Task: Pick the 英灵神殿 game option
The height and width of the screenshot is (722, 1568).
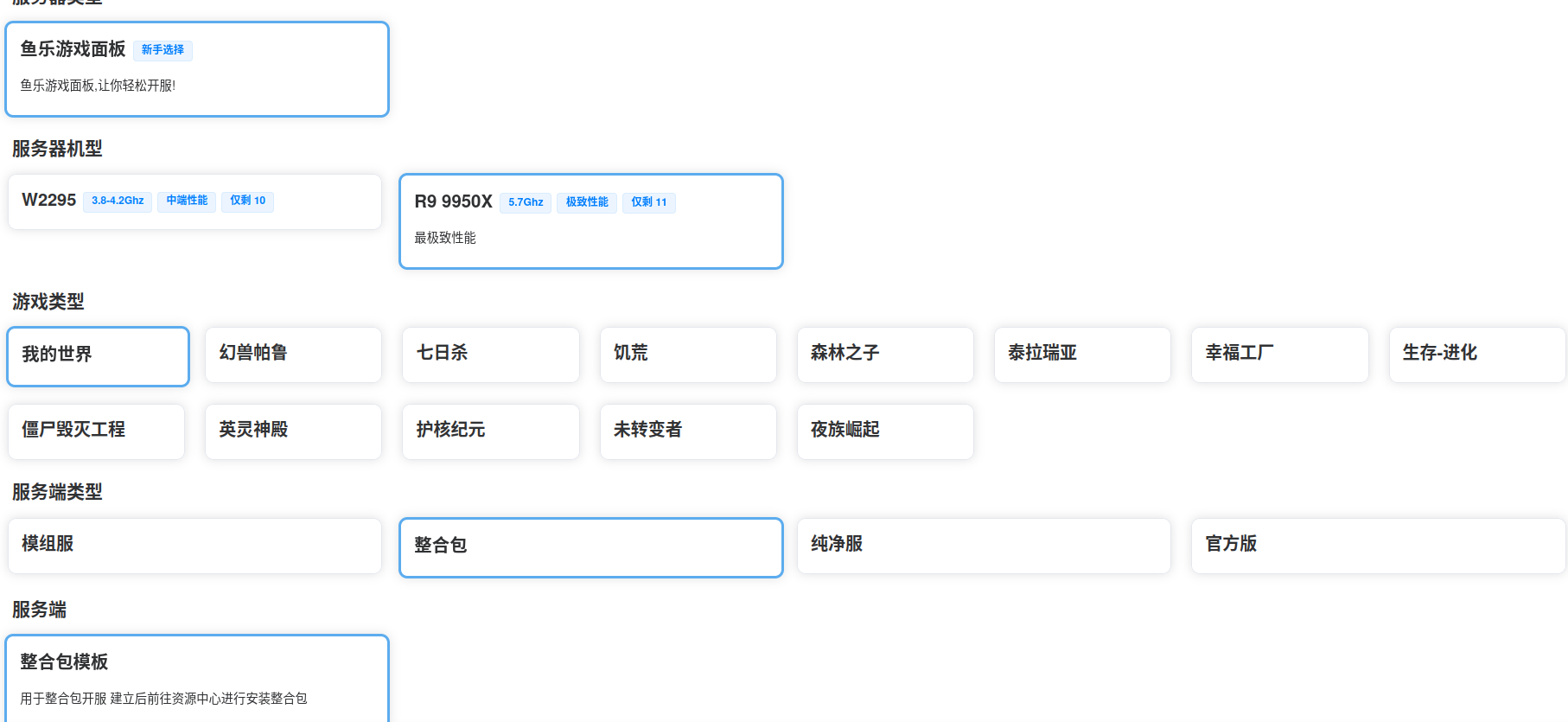Action: click(293, 431)
